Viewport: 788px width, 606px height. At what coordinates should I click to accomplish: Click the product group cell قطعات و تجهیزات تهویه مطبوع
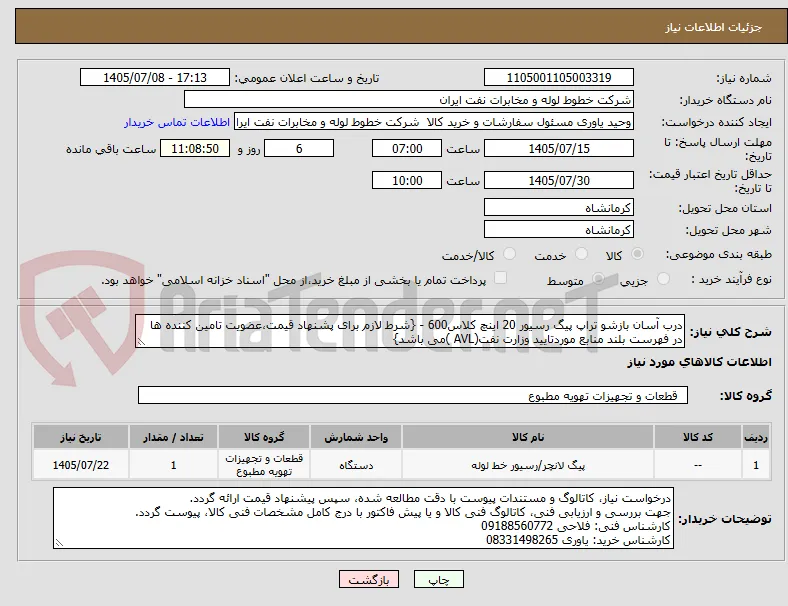[x=264, y=465]
